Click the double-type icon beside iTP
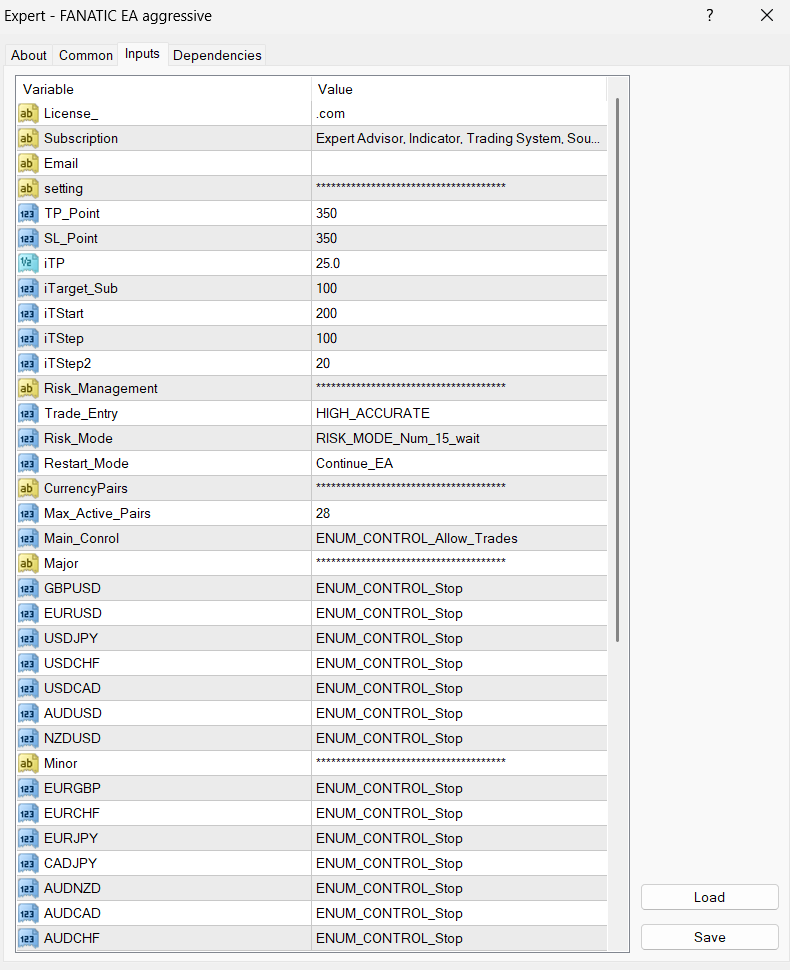Viewport: 790px width, 970px height. pyautogui.click(x=28, y=264)
